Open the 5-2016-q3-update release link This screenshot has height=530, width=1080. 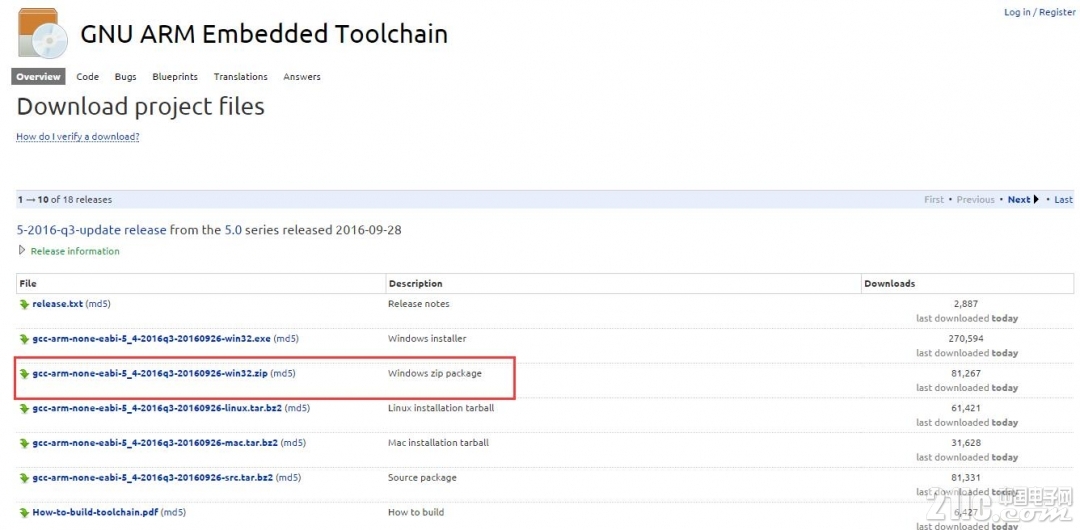click(92, 230)
